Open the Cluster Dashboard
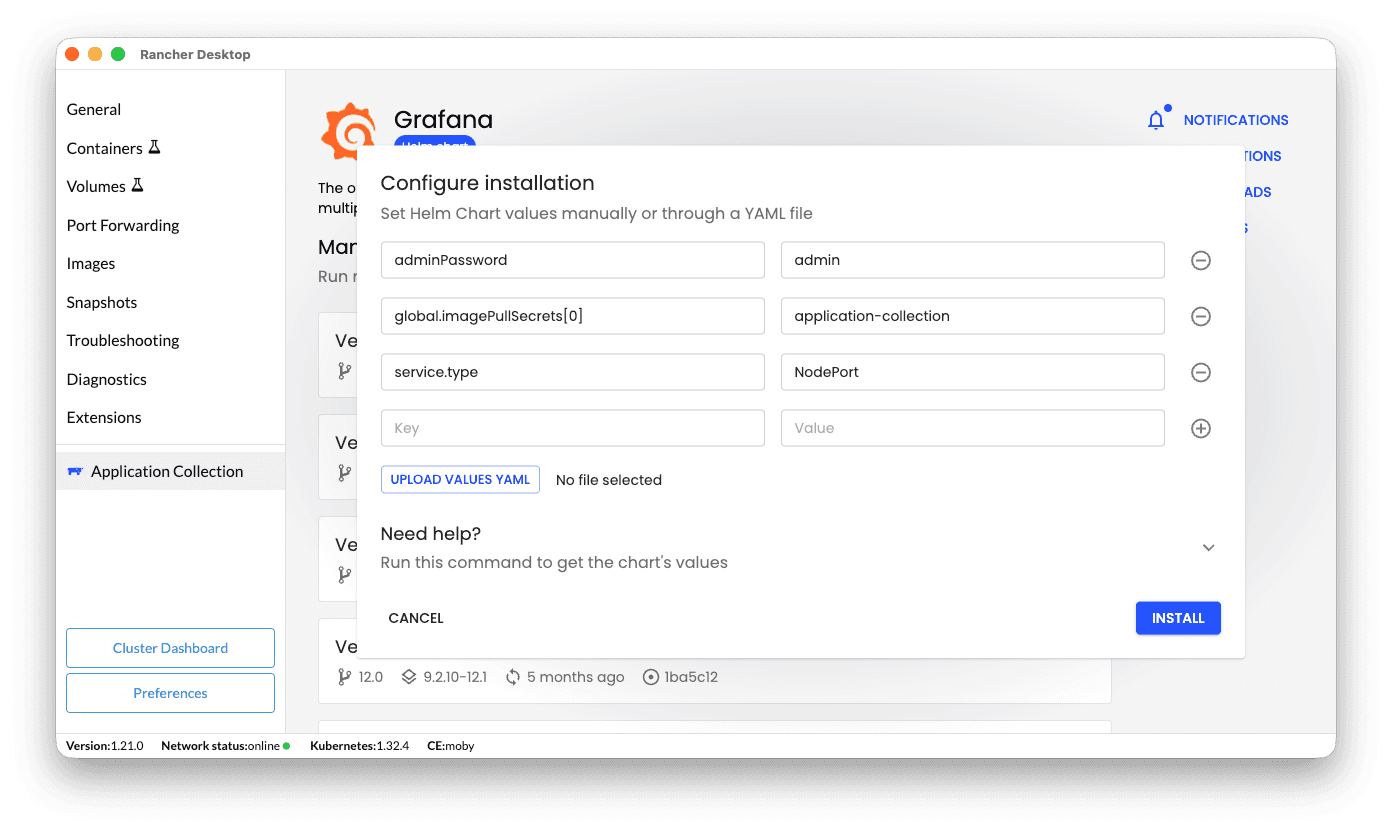 170,648
